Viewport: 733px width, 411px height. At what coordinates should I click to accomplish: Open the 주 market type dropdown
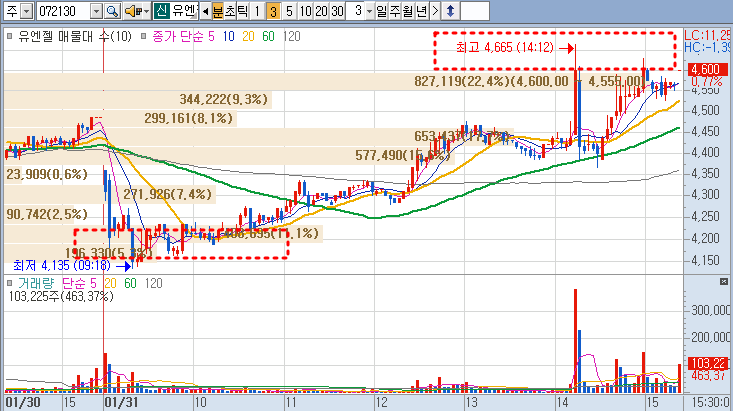(27, 11)
